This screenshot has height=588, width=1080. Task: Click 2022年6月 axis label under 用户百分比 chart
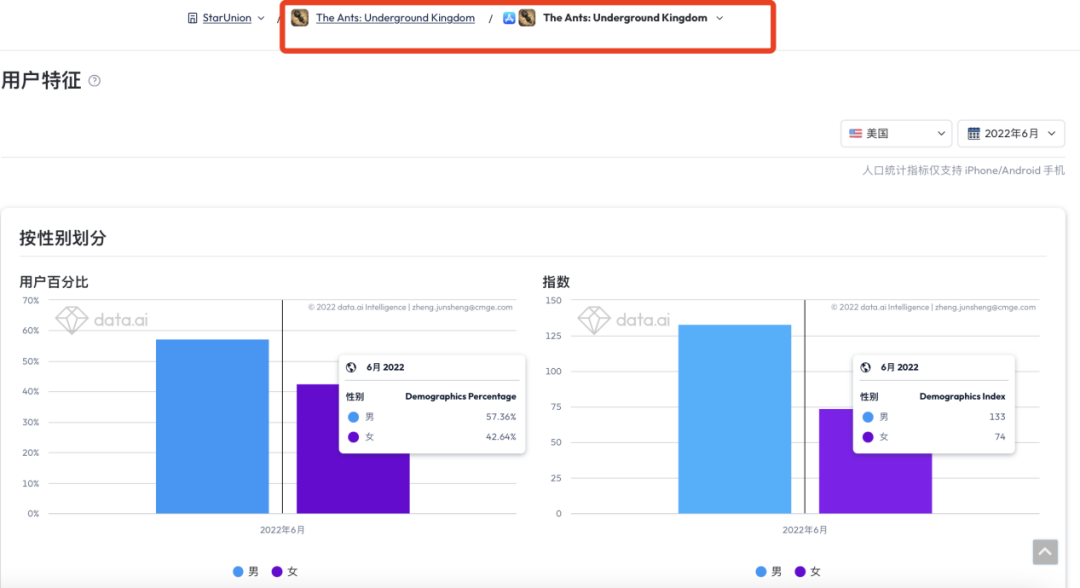[x=282, y=530]
